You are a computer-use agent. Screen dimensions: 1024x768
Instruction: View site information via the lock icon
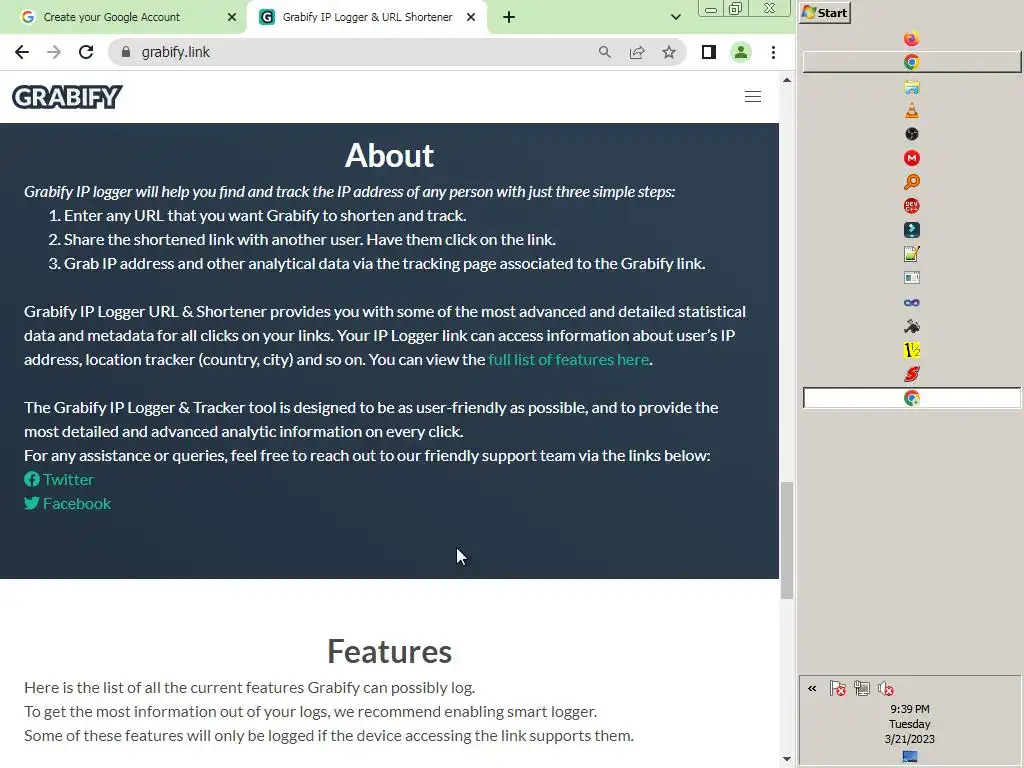coord(126,52)
